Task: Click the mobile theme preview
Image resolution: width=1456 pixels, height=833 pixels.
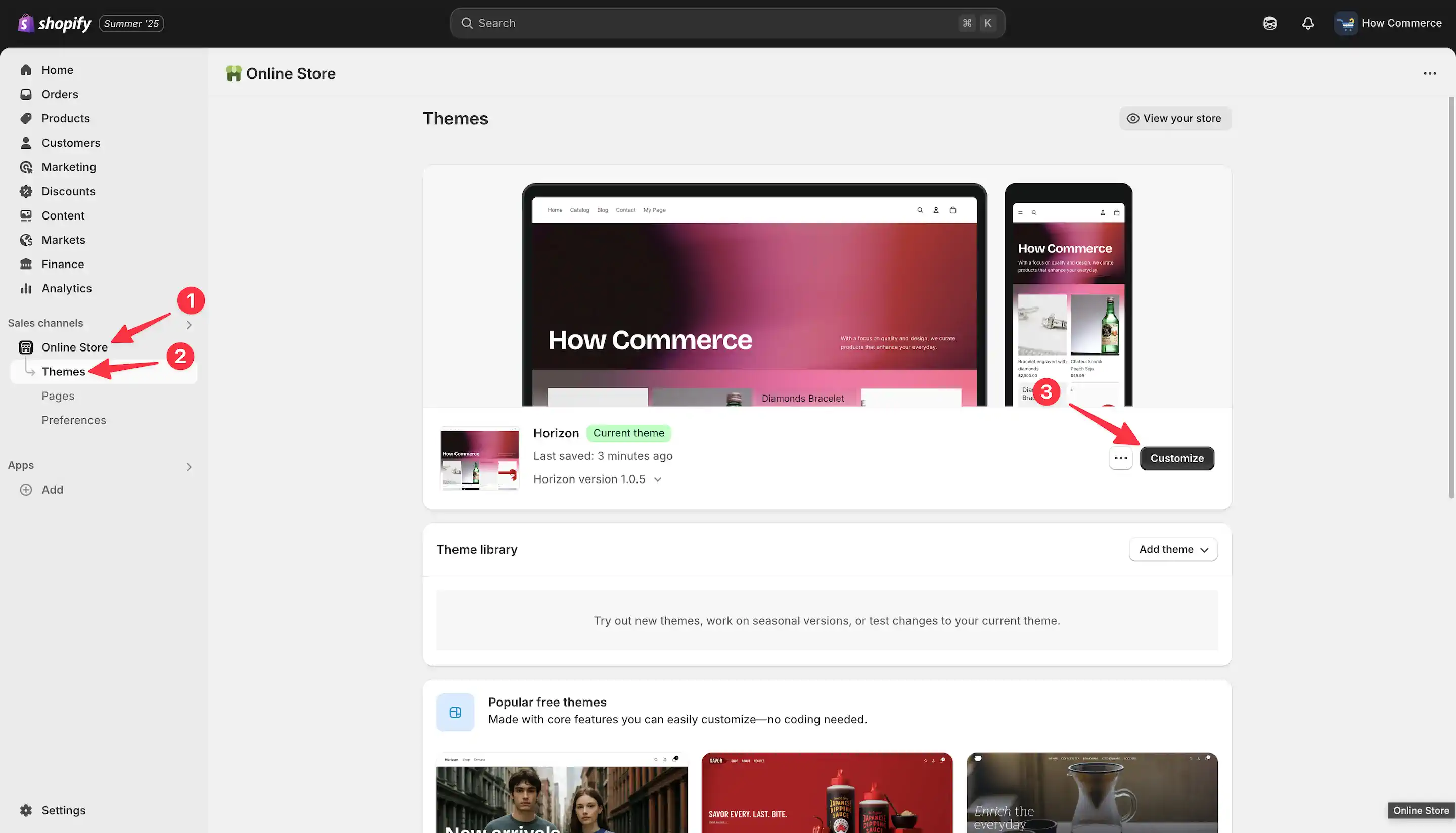Action: click(x=1068, y=295)
